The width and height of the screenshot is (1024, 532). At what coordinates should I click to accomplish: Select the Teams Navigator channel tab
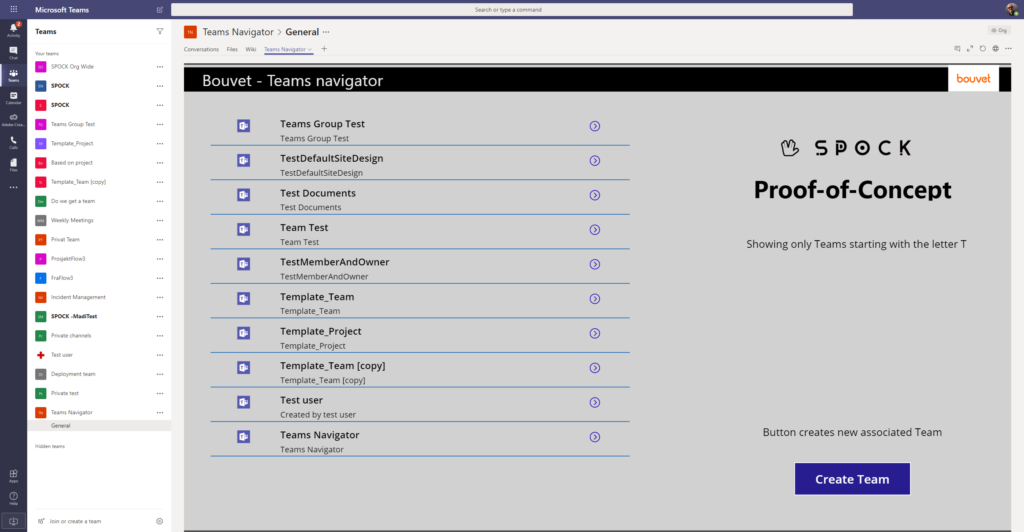point(285,49)
